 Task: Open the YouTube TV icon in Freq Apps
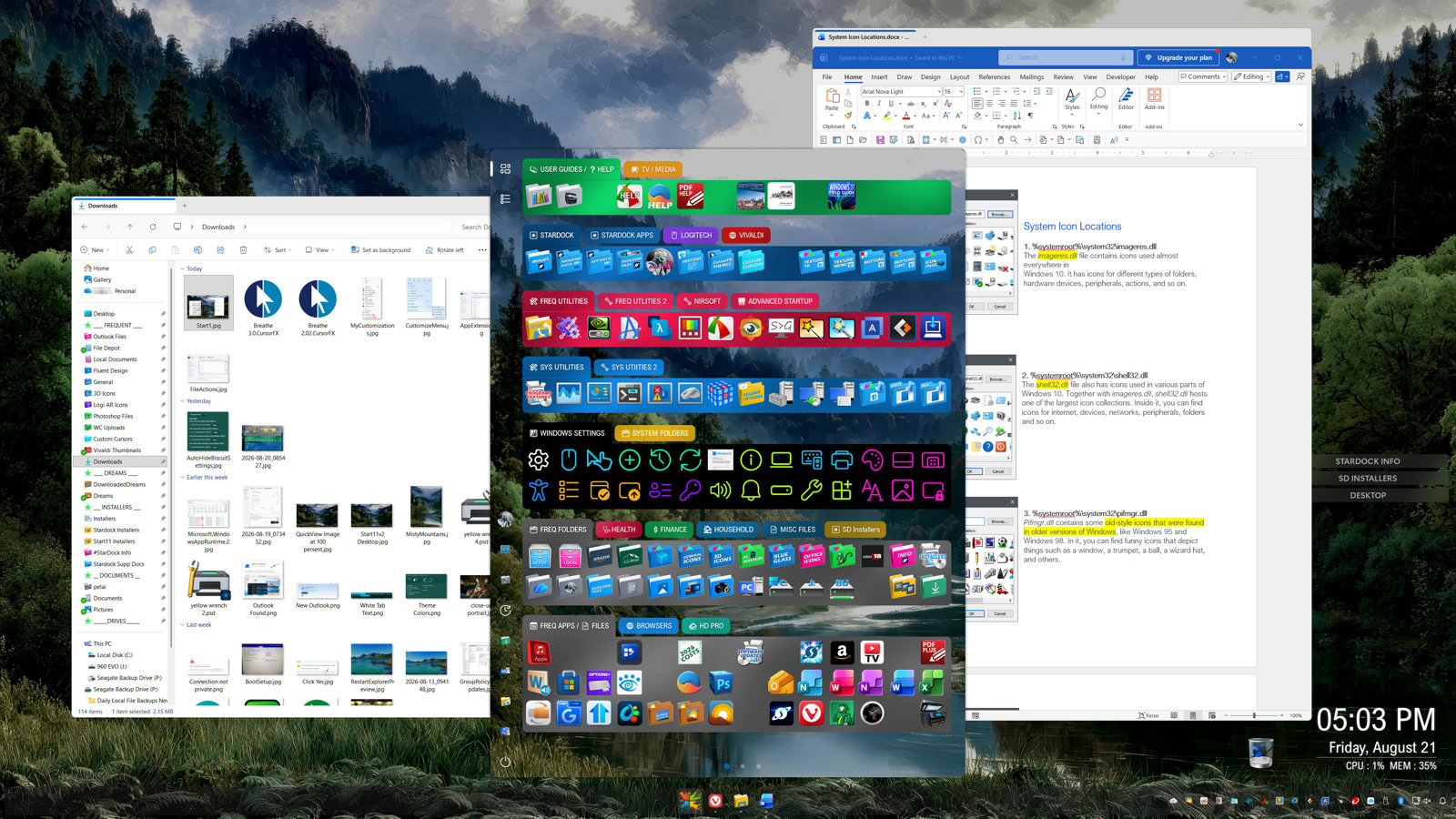click(872, 652)
